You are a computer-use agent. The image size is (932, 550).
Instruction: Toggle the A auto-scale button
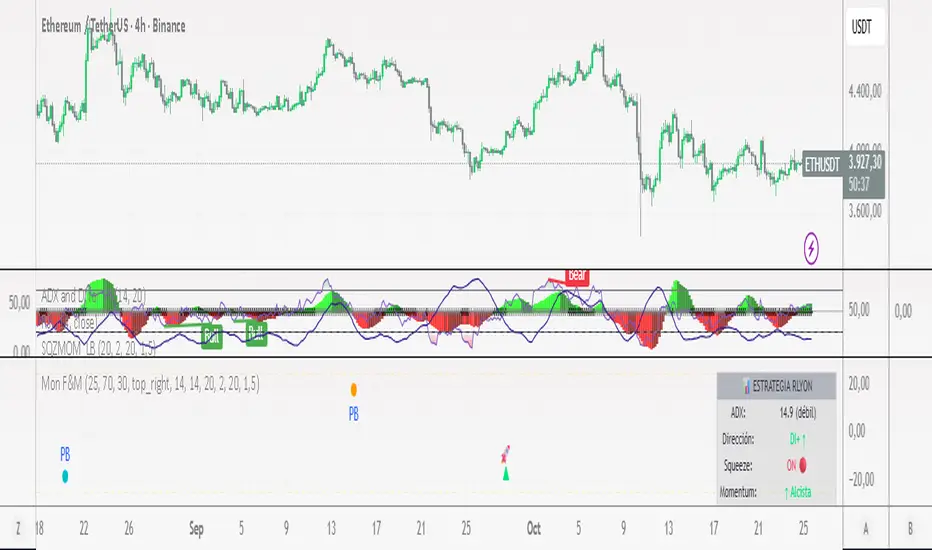865,528
